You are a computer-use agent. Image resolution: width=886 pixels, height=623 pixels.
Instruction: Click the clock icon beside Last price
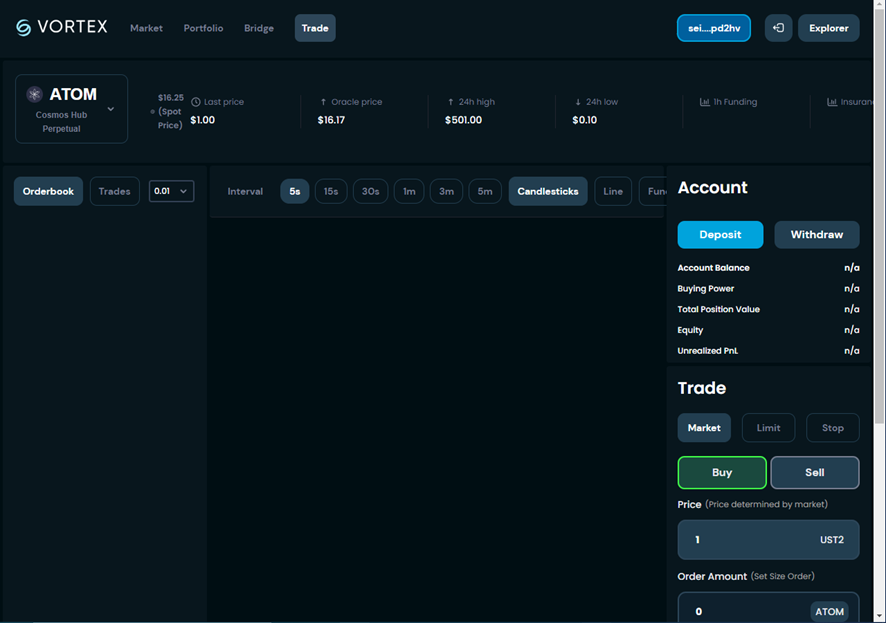(196, 102)
